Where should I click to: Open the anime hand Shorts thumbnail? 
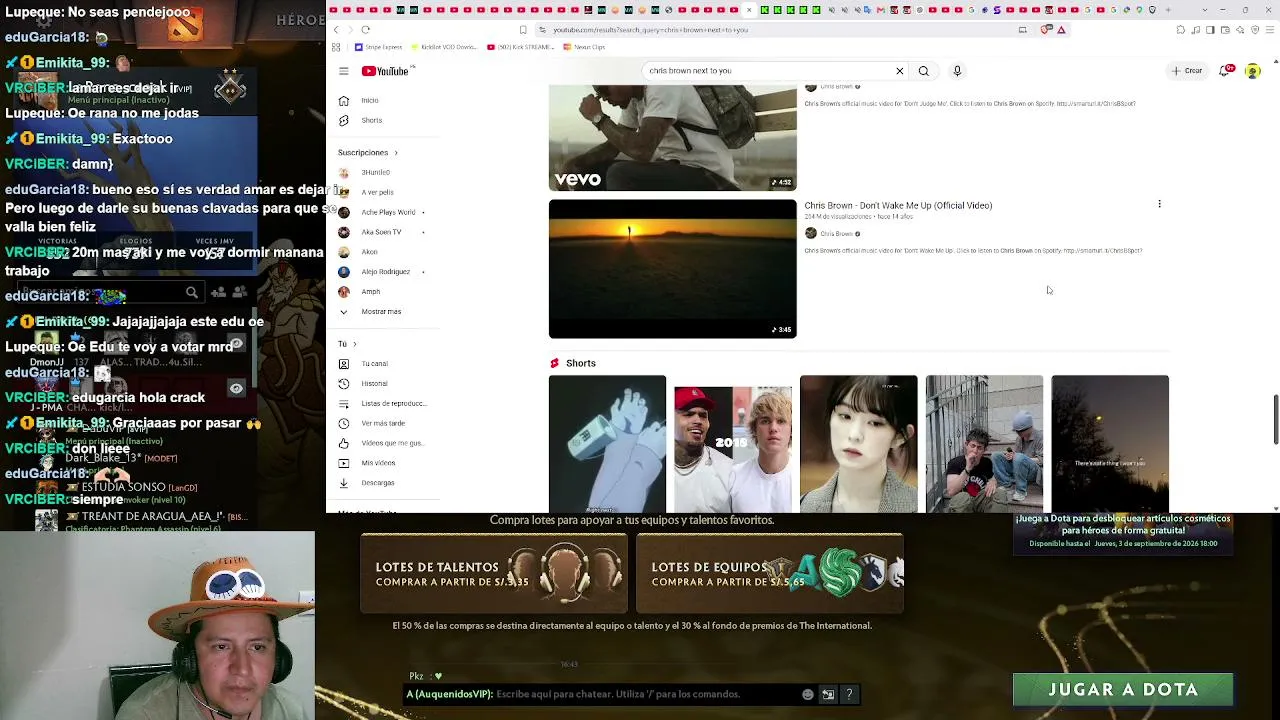point(607,444)
